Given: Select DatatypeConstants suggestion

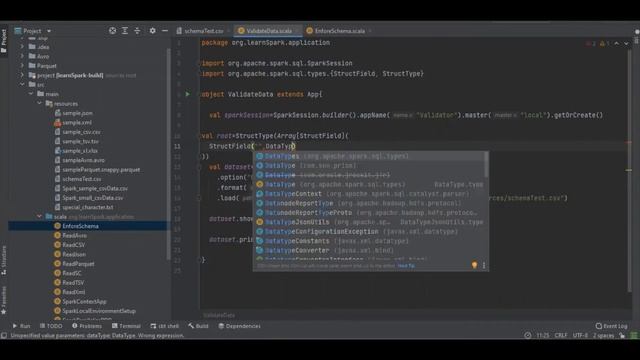Looking at the screenshot, I should [x=369, y=241].
